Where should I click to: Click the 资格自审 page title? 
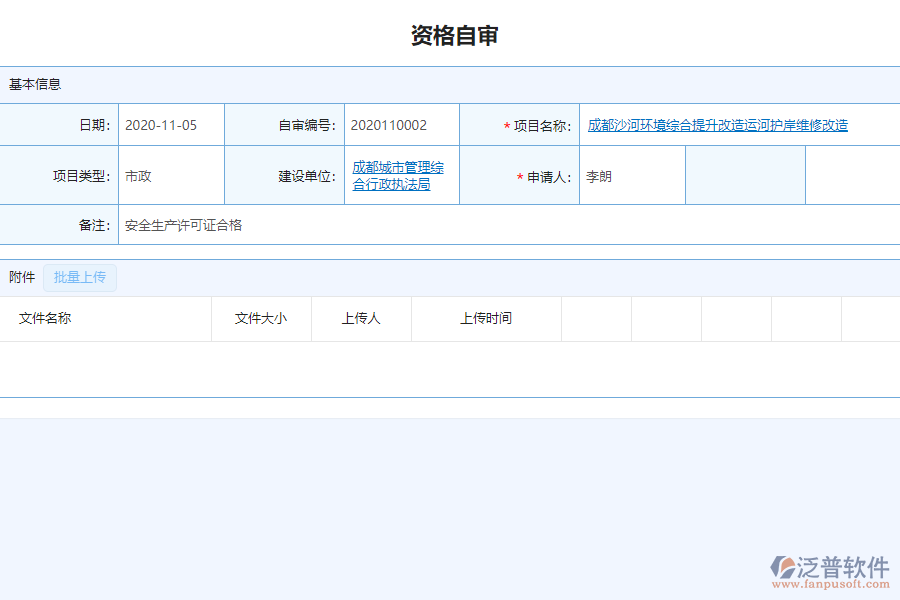pos(450,33)
